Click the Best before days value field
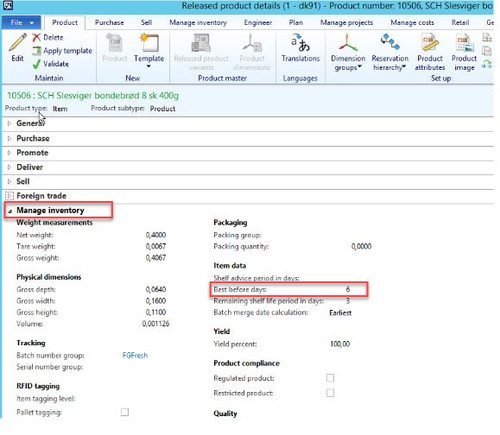This screenshot has height=435, width=500. tap(348, 289)
